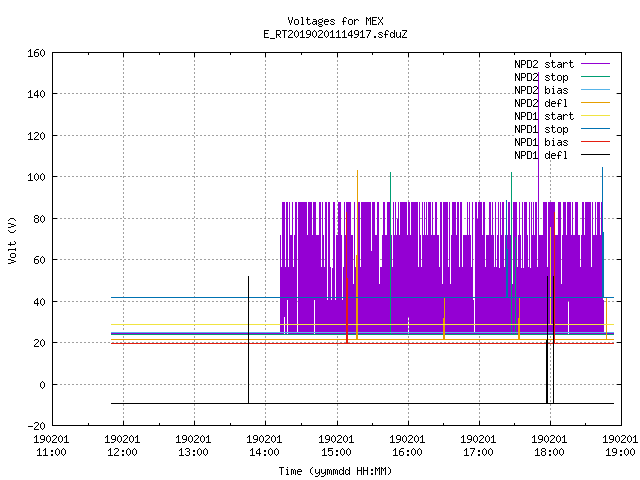Click the black NPD1 defl spike before 14:00
Viewport: 640px width, 480px height.
point(248,340)
